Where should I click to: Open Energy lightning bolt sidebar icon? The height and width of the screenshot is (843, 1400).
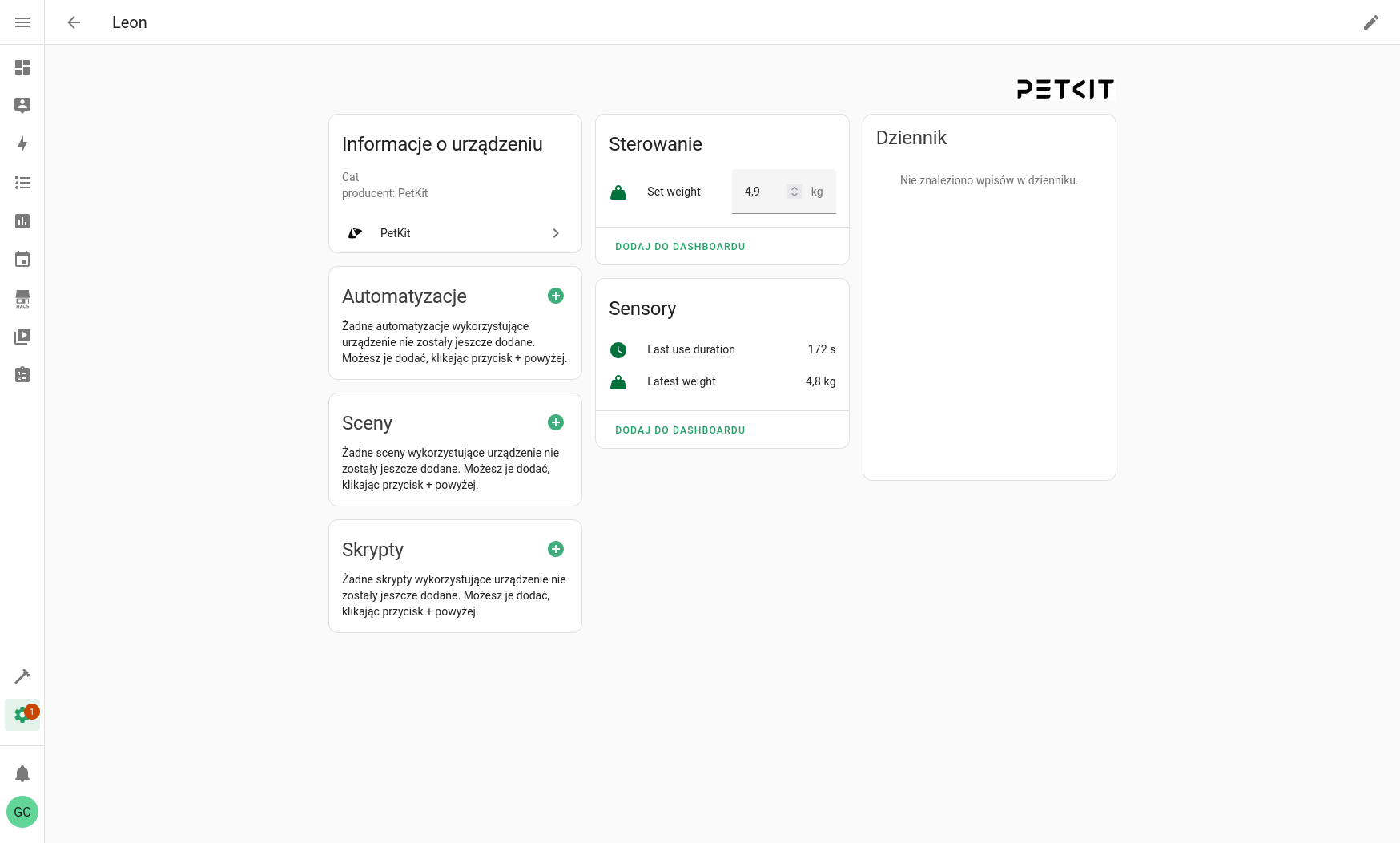[22, 144]
